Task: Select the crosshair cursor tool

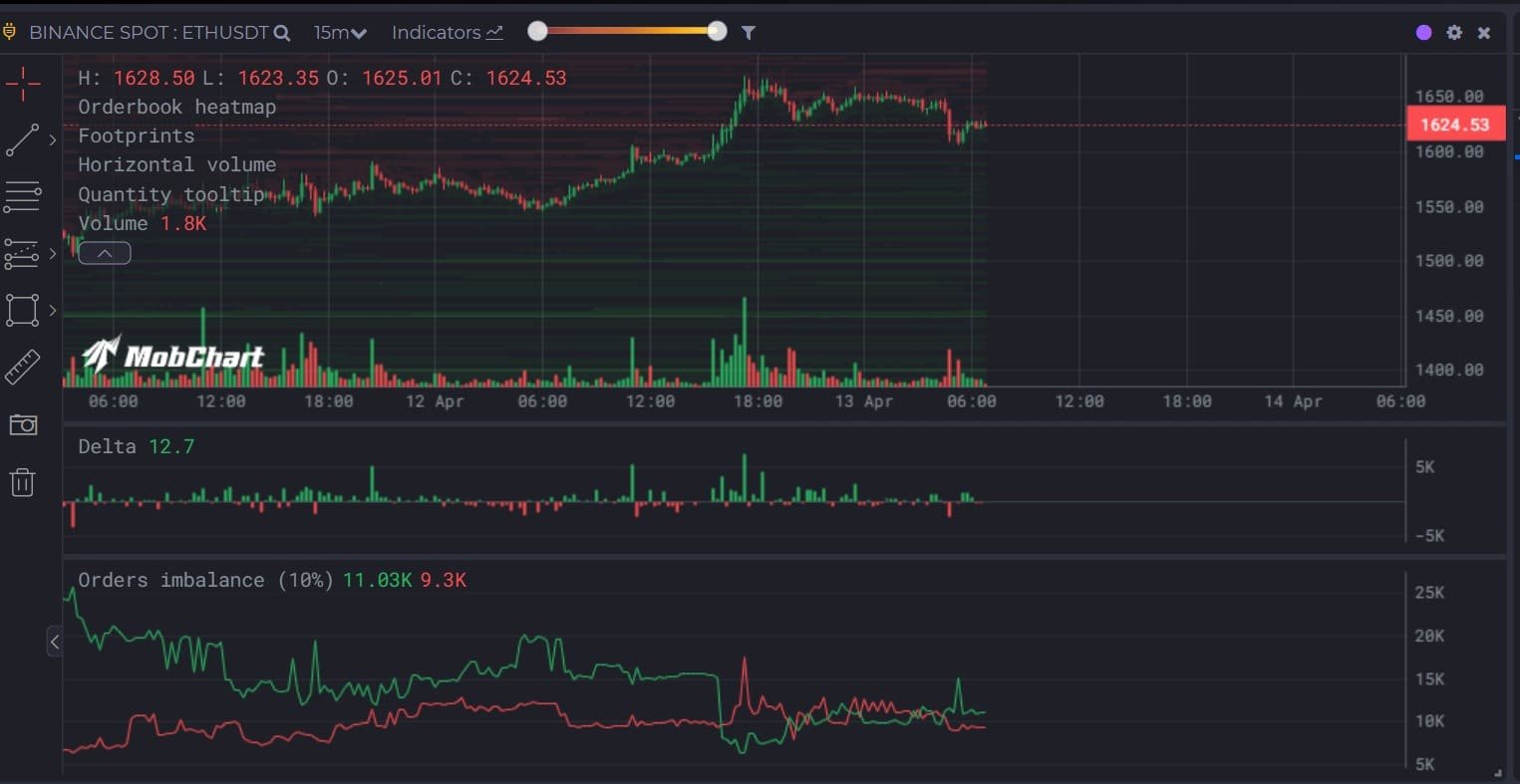Action: [x=22, y=85]
